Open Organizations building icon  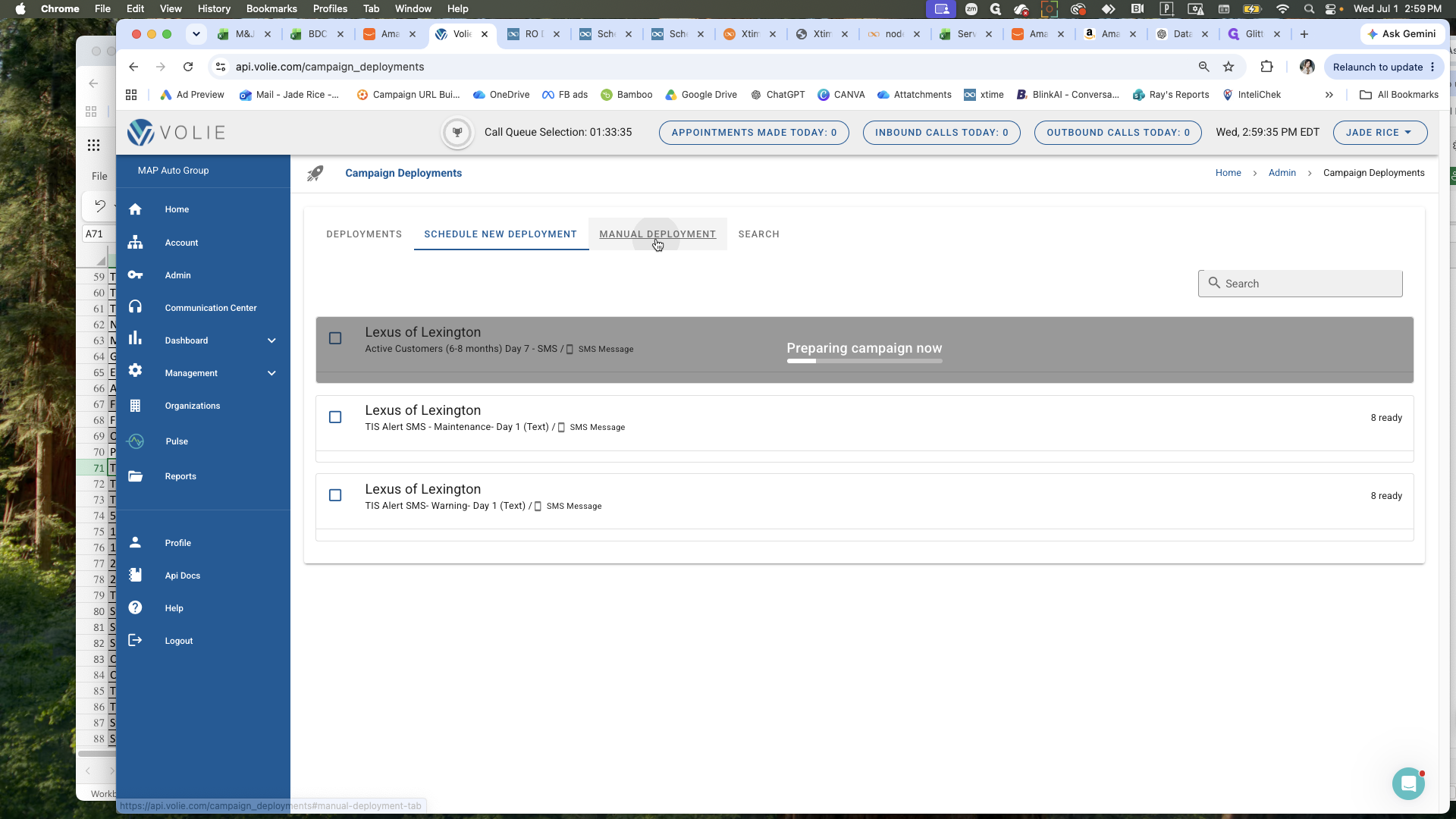click(135, 406)
